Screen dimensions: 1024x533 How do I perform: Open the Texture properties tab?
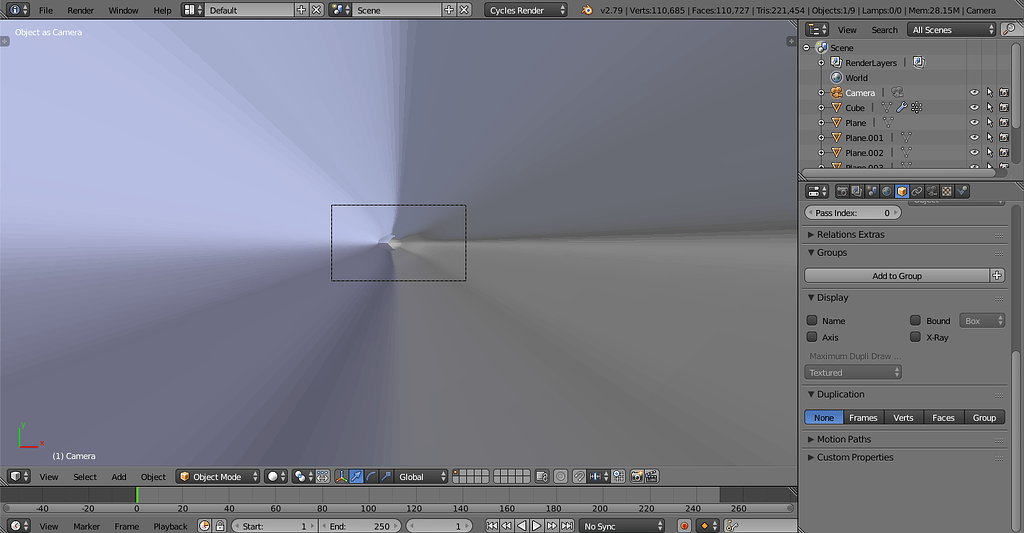tap(947, 191)
